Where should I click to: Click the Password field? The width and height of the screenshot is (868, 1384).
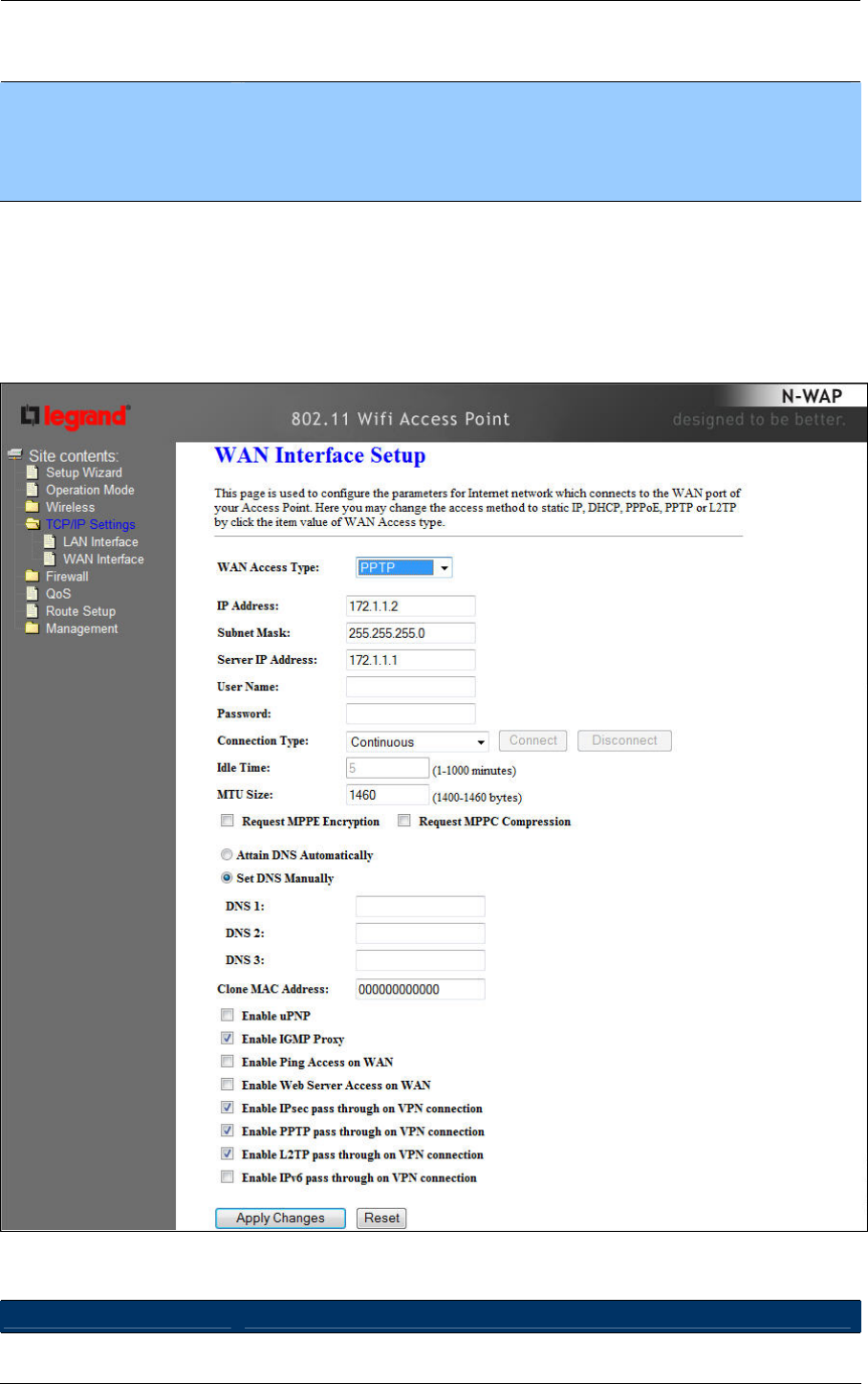pos(410,714)
